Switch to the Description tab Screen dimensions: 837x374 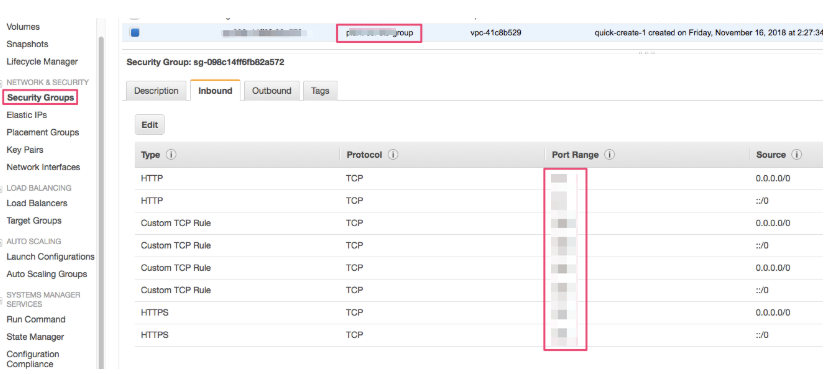(x=156, y=91)
